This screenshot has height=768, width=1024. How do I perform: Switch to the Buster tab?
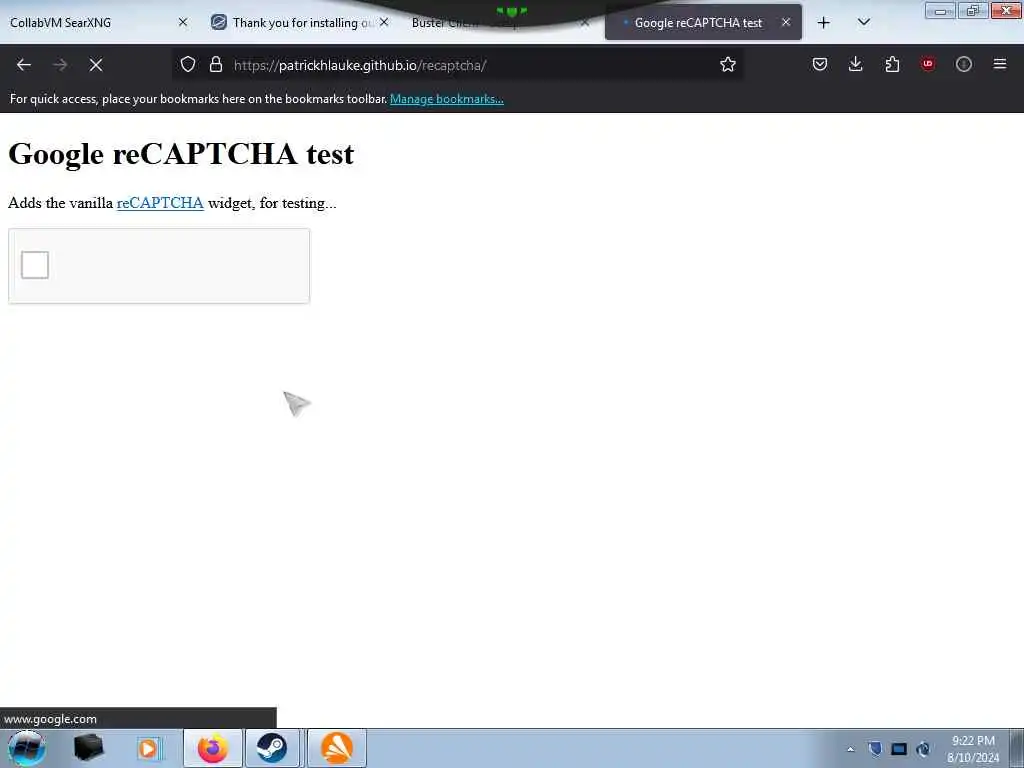(500, 23)
